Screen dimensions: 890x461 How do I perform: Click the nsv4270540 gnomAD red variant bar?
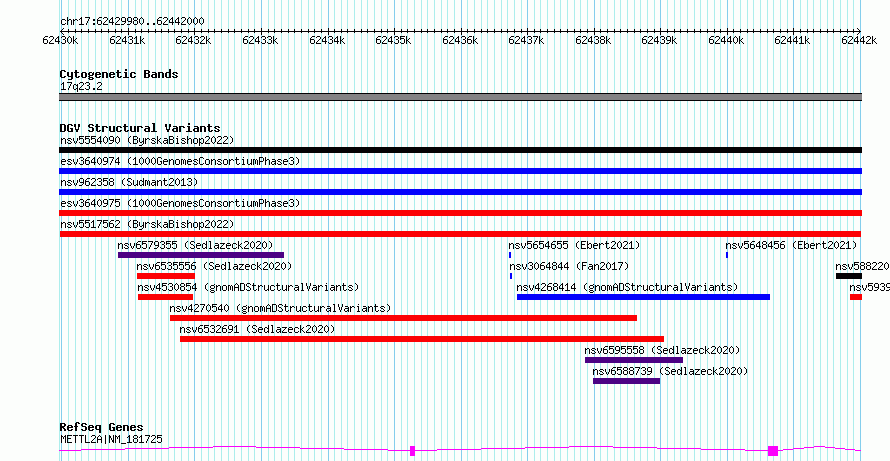(x=404, y=318)
